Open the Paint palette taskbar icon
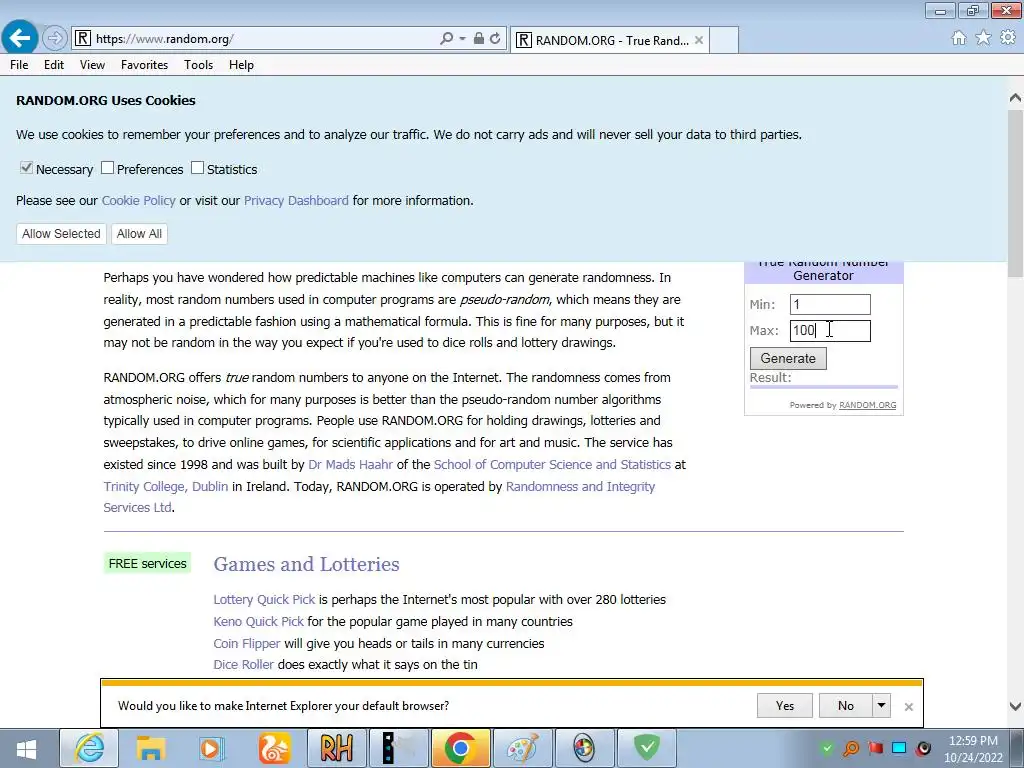 click(522, 748)
